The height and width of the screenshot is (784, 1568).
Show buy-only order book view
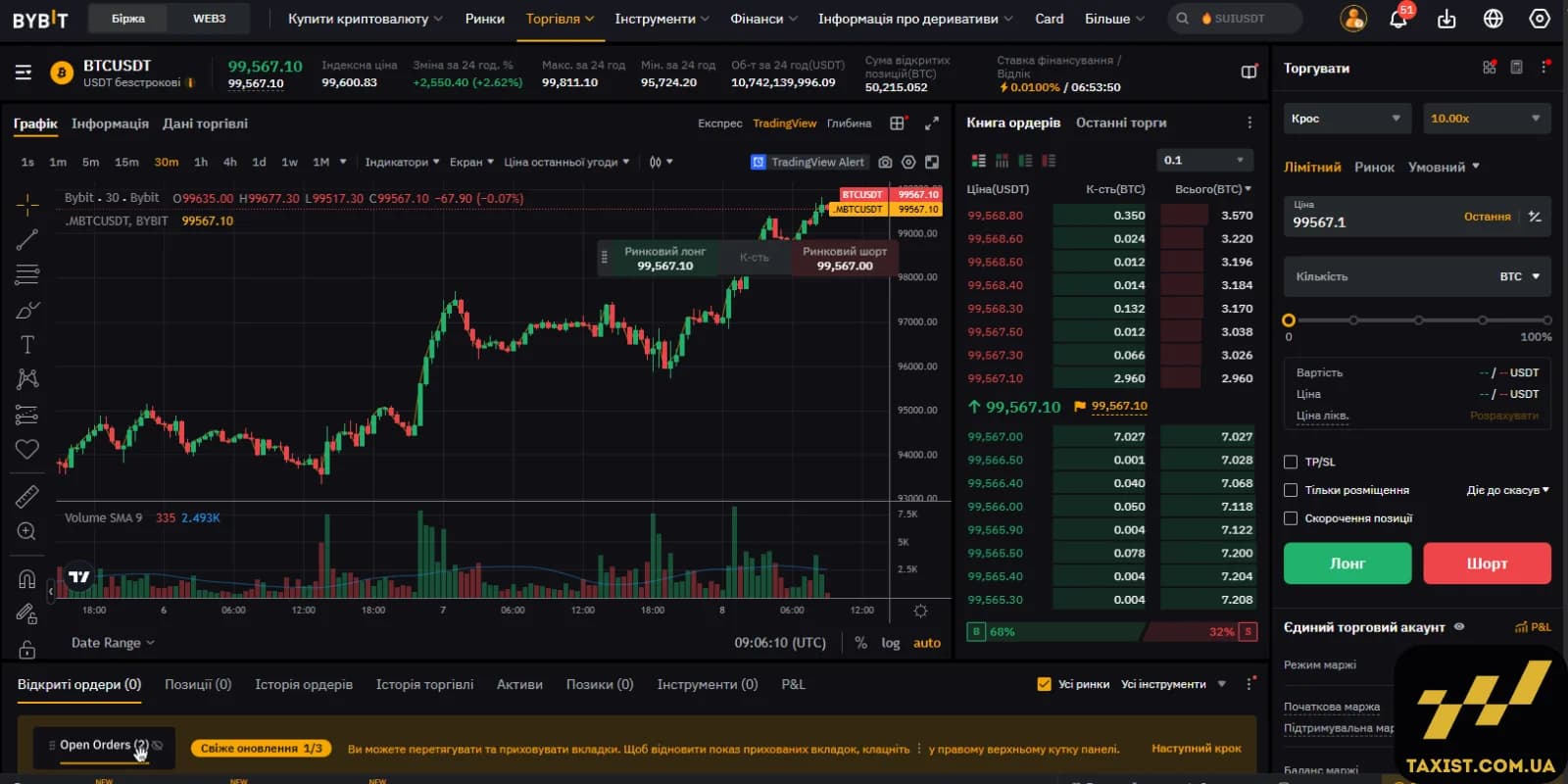click(x=1025, y=161)
